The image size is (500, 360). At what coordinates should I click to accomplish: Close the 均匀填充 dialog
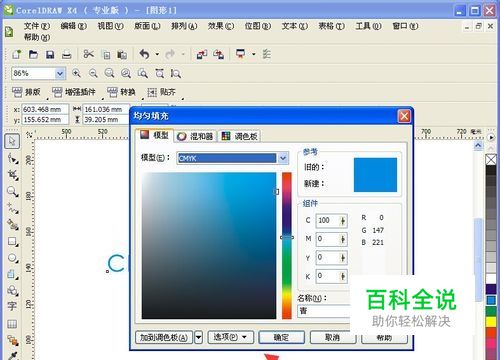pos(404,116)
